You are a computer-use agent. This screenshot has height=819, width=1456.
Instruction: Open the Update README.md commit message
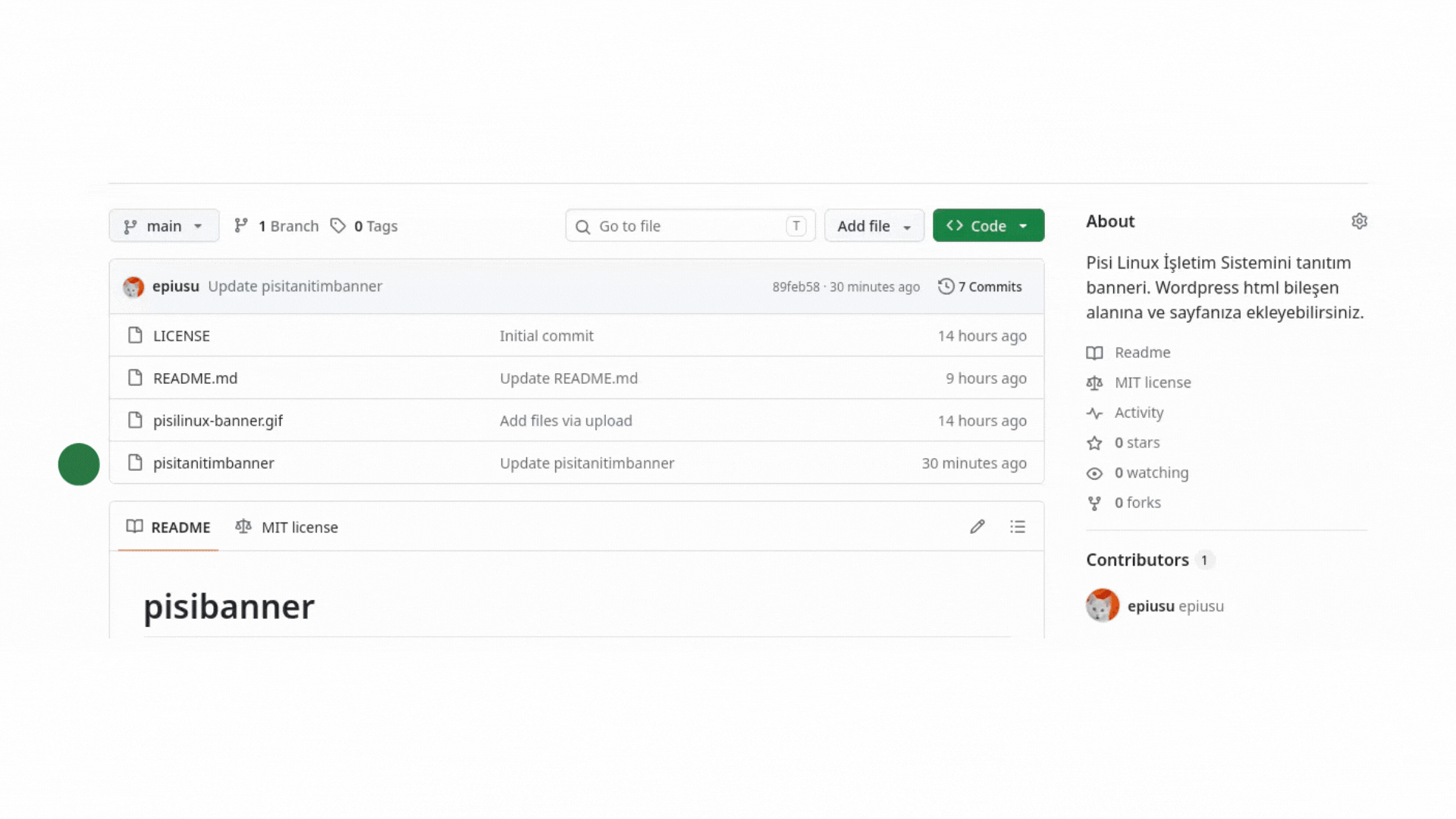coord(569,378)
